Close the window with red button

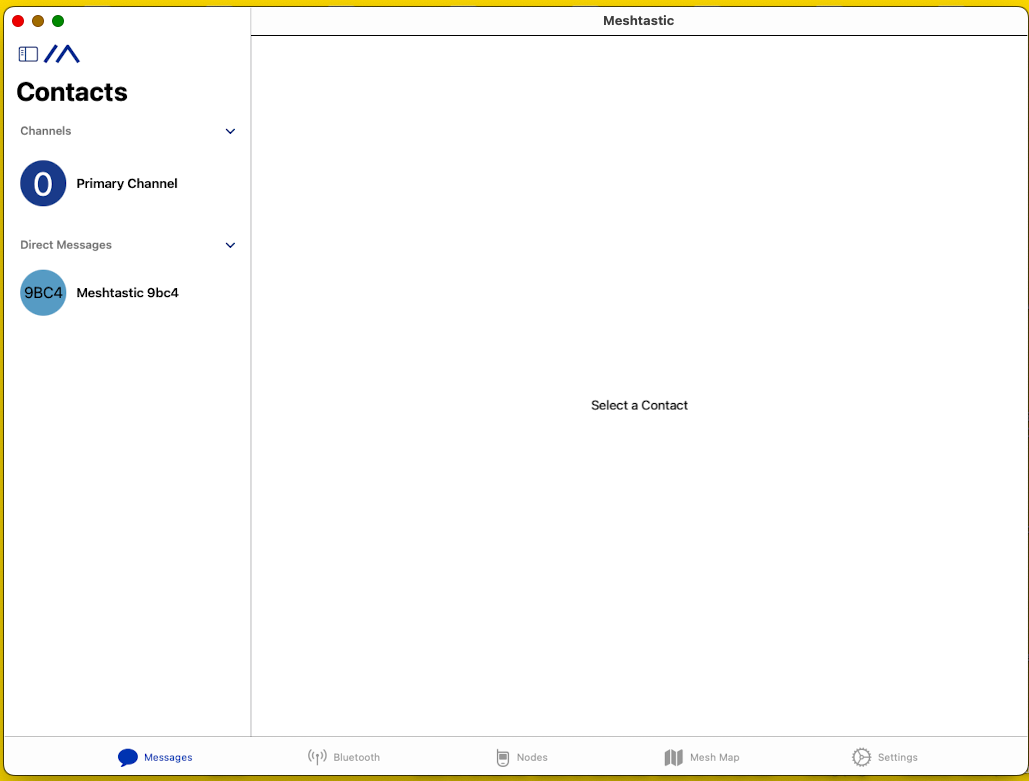click(18, 21)
